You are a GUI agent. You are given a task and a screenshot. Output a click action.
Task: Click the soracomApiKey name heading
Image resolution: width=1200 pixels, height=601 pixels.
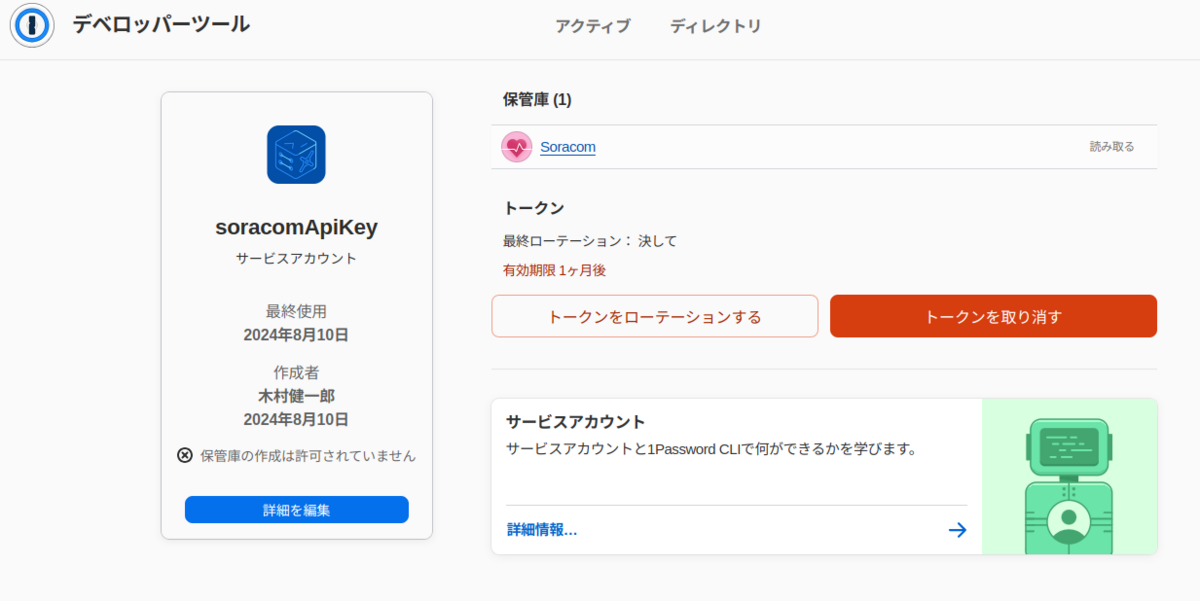[x=296, y=226]
